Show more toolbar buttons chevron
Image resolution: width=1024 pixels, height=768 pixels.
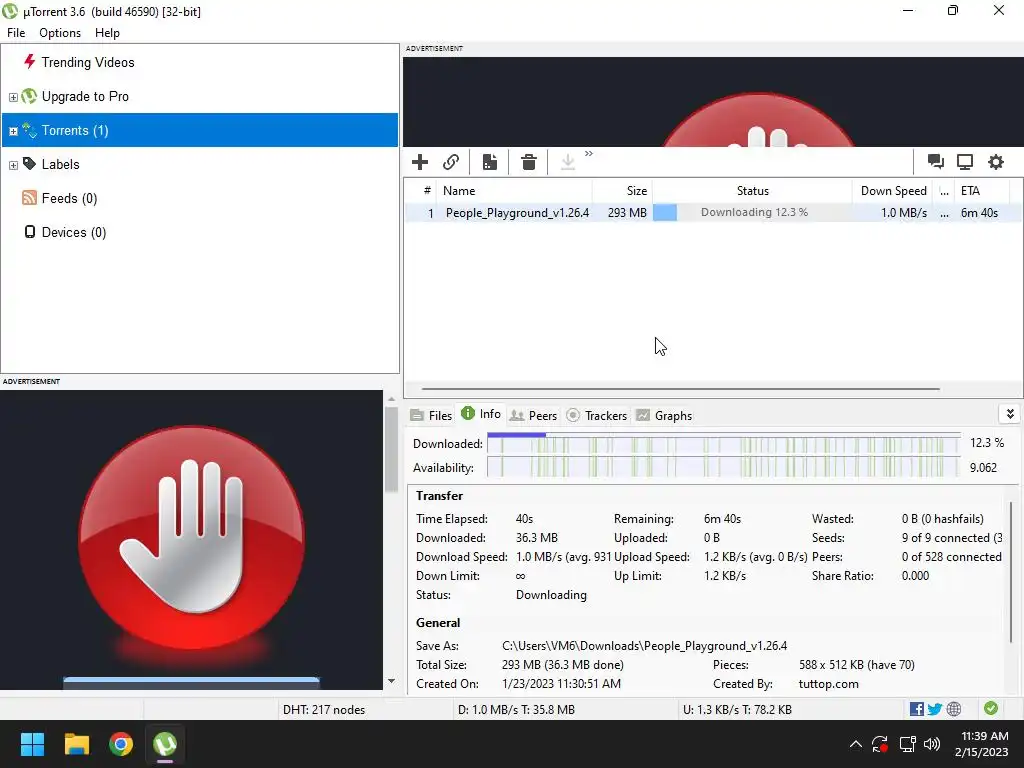point(588,153)
